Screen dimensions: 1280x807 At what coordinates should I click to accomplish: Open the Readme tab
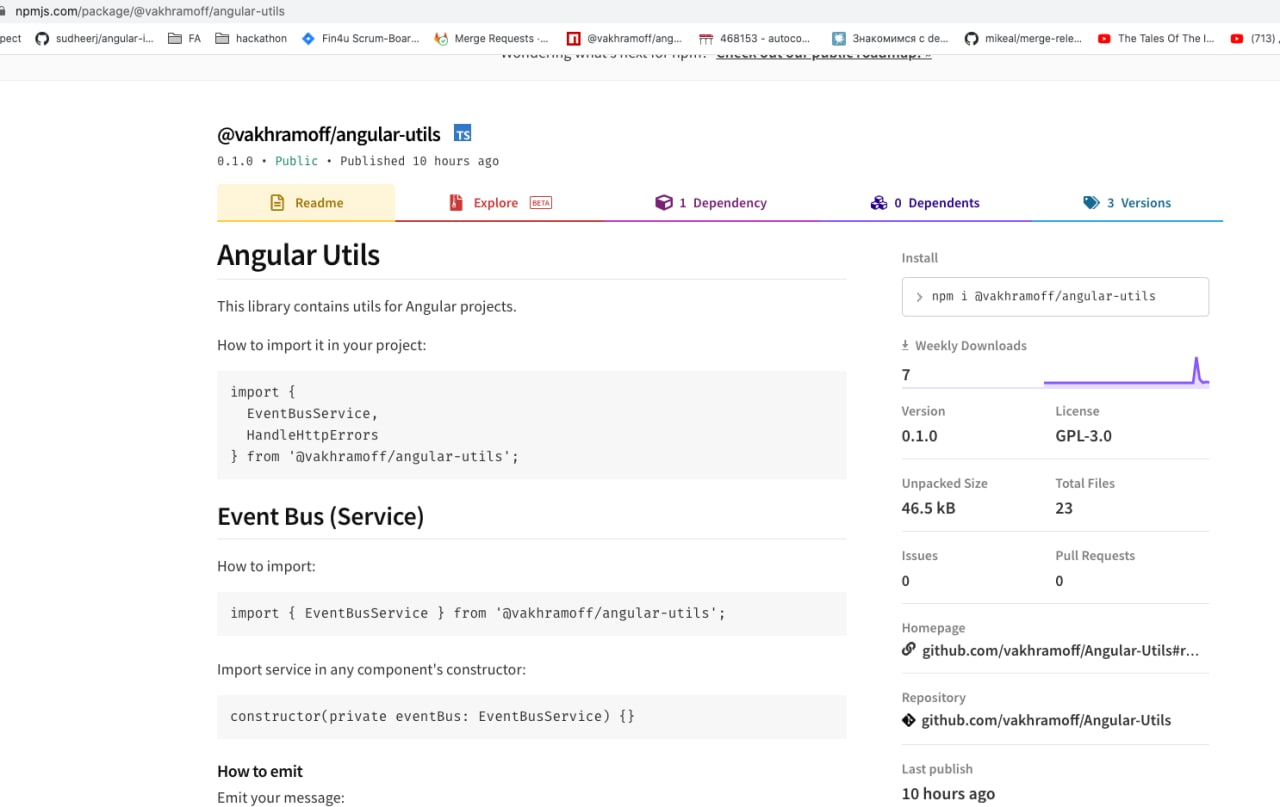pyautogui.click(x=306, y=202)
